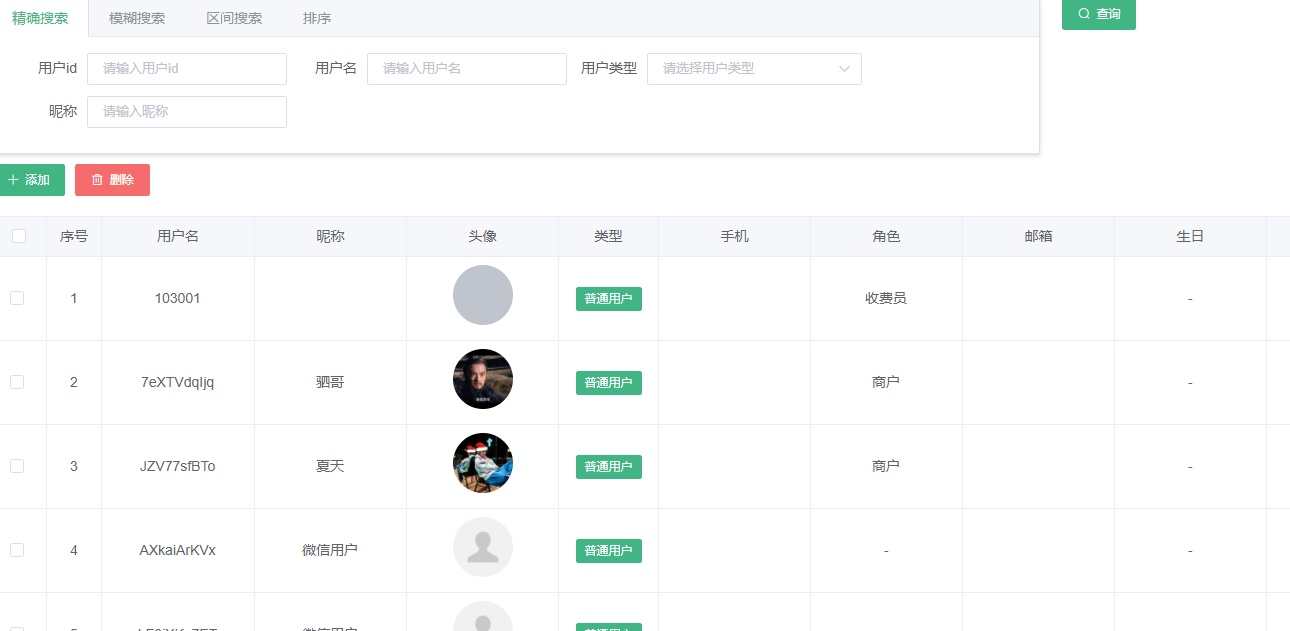1290x631 pixels.
Task: Switch to the 精确搜索 tab
Action: click(40, 18)
